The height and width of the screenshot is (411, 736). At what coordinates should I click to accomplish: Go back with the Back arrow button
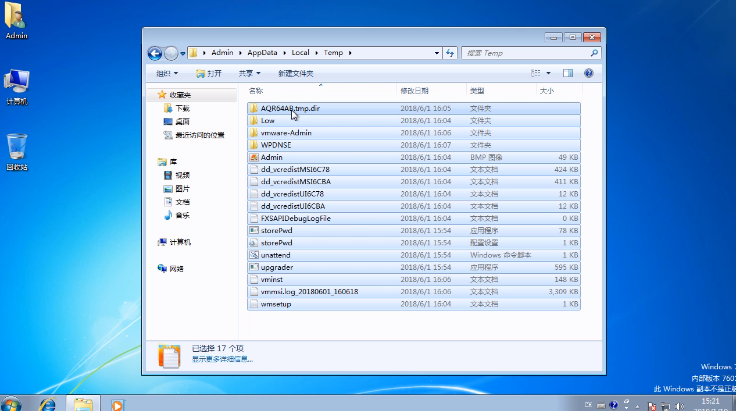click(155, 53)
